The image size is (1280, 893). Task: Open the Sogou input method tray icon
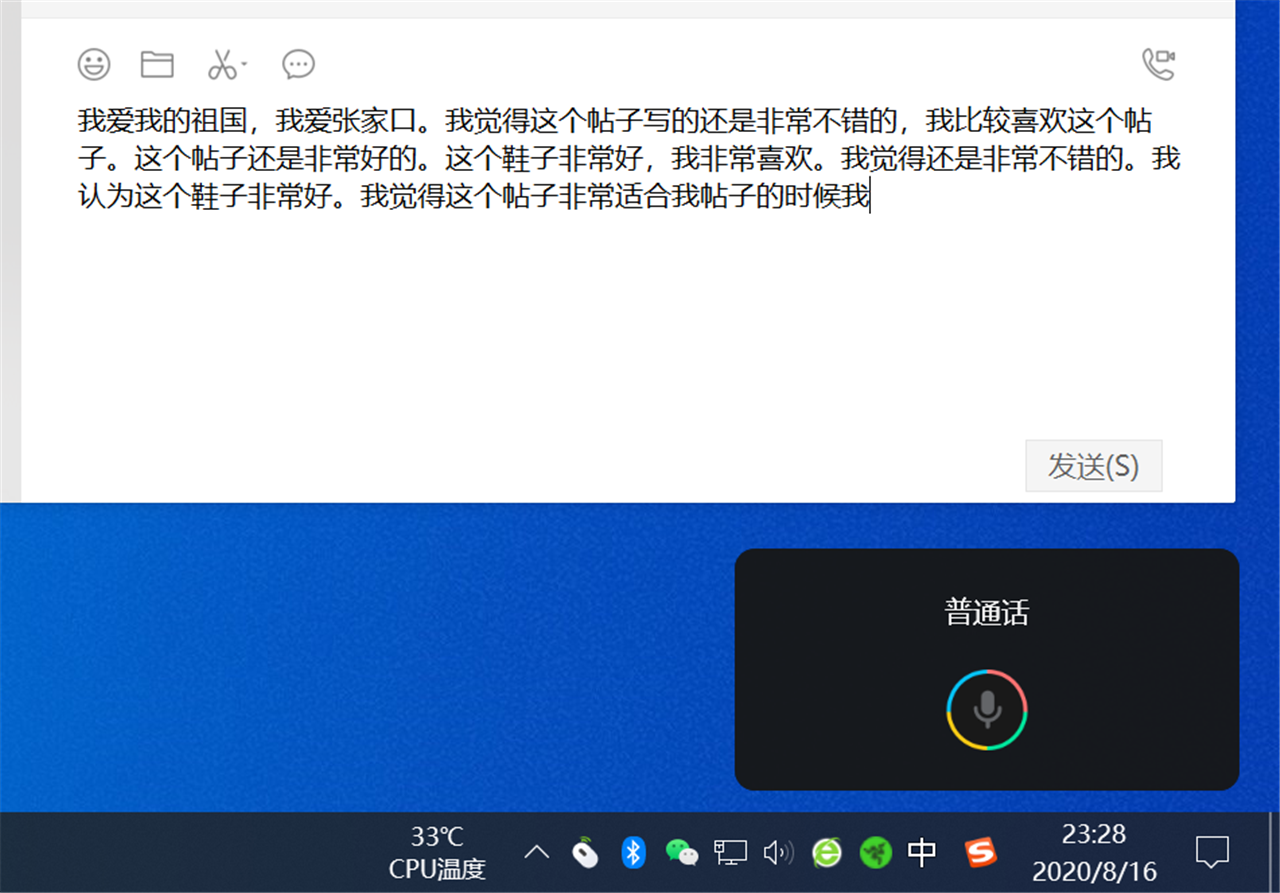(981, 852)
